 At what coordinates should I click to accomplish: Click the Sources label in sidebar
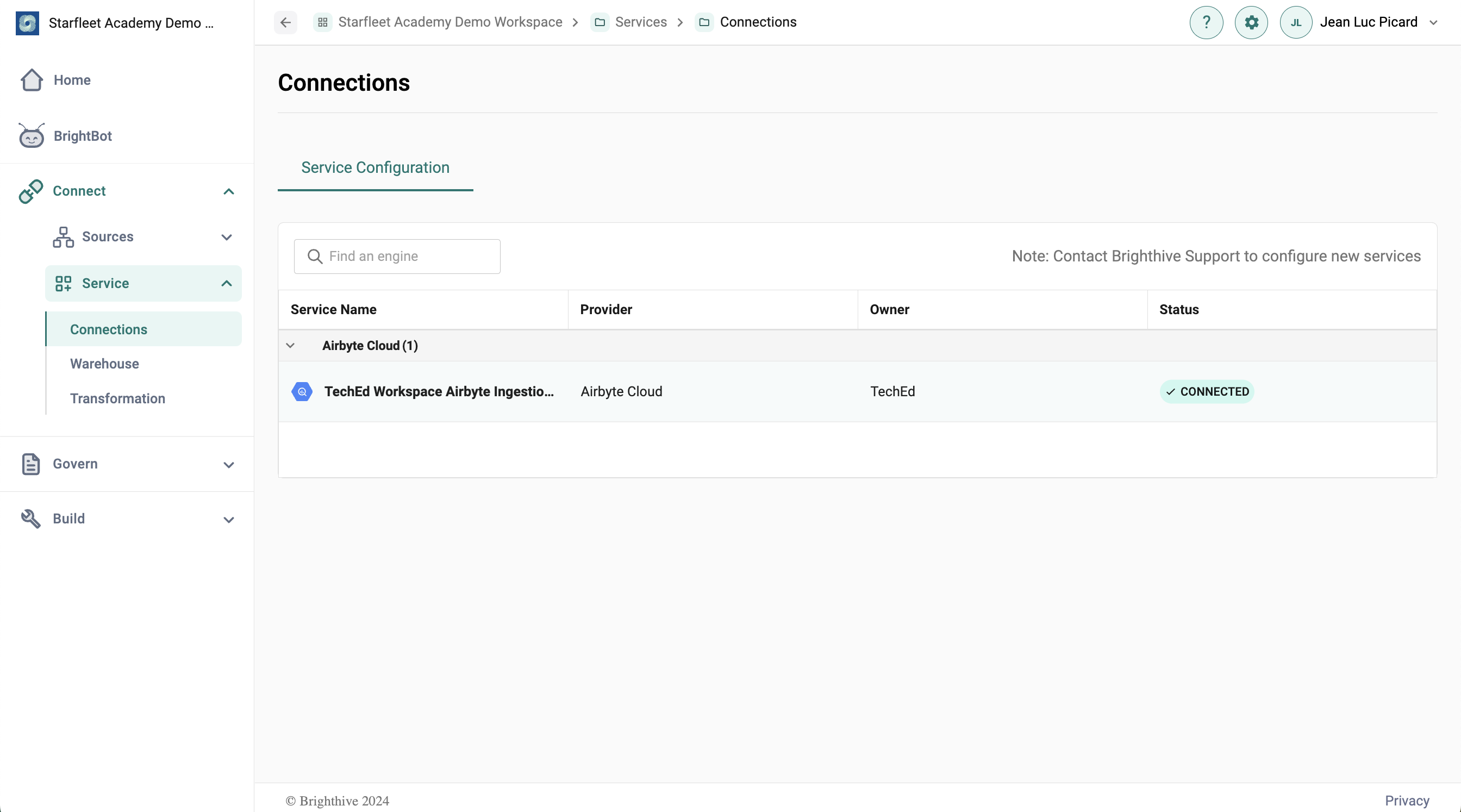108,236
